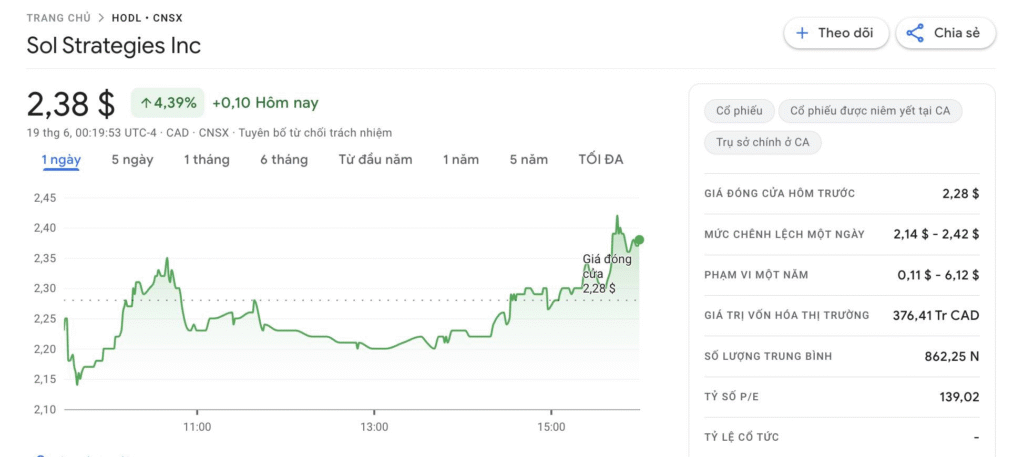This screenshot has height=457, width=1024.
Task: Click the 13:00 time axis label
Action: pyautogui.click(x=374, y=429)
